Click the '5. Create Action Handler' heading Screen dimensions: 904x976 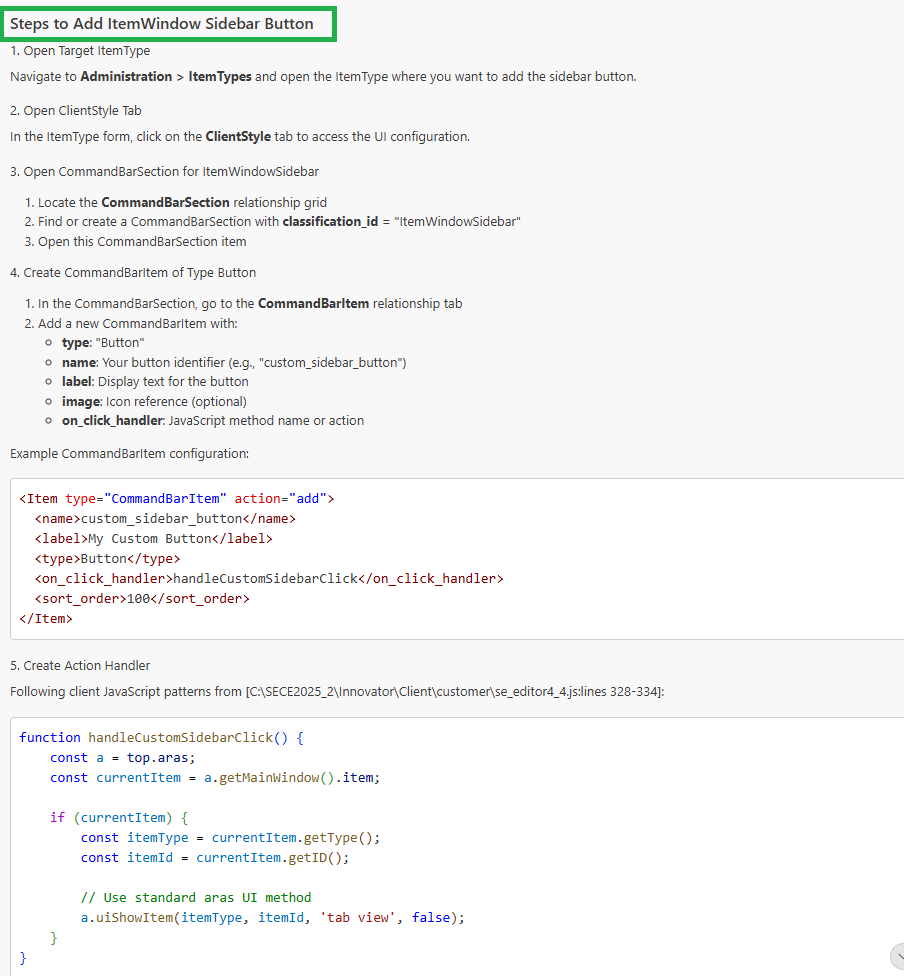(x=80, y=666)
